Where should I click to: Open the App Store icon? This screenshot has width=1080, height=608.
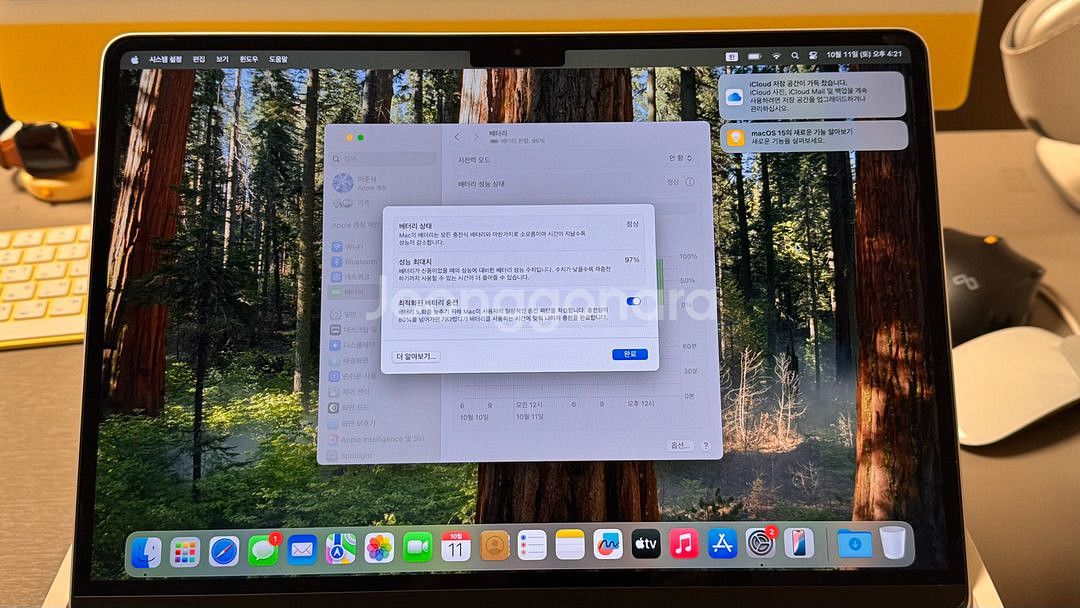(722, 544)
